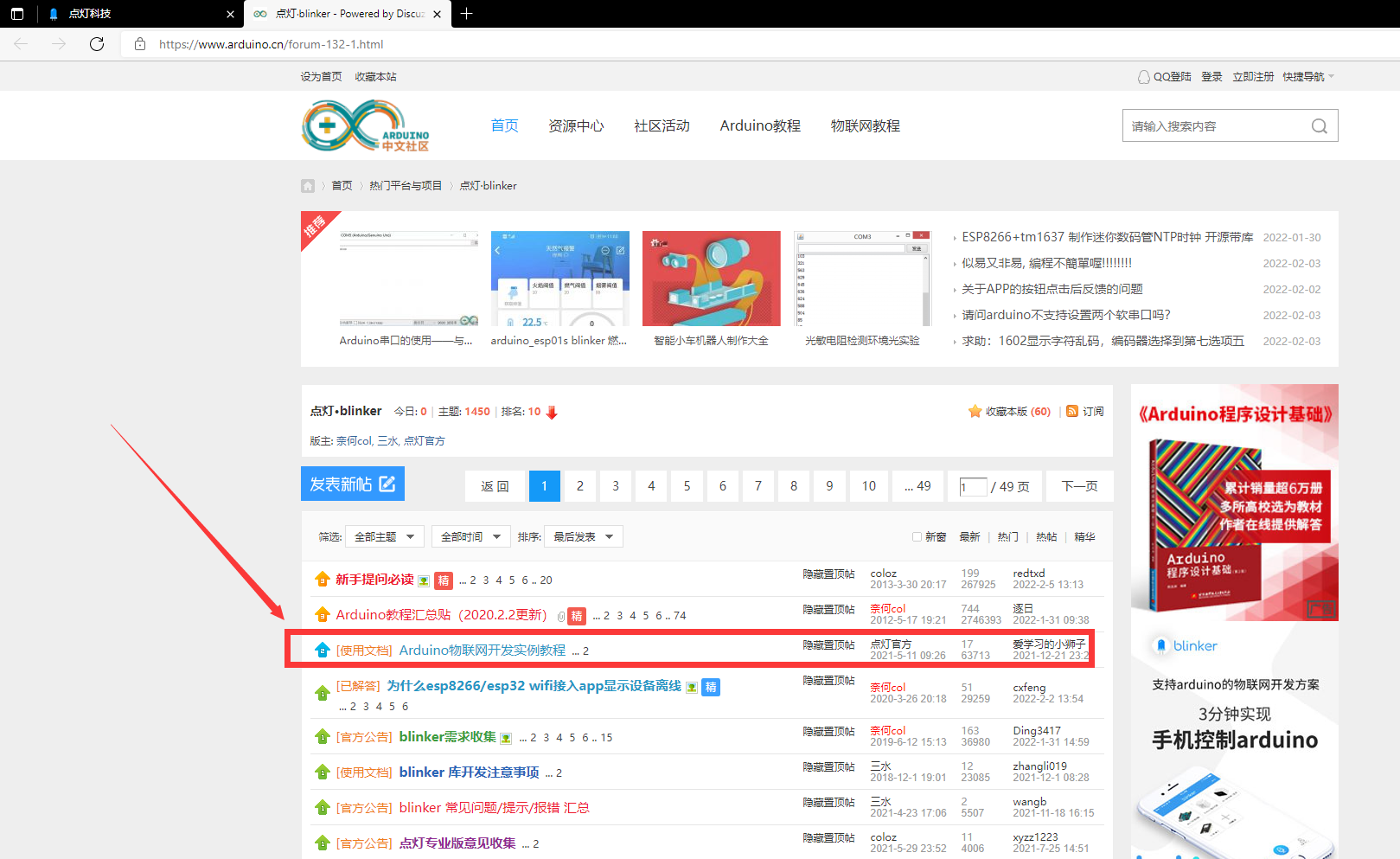
Task: Click 收藏本站 link
Action: click(x=375, y=77)
